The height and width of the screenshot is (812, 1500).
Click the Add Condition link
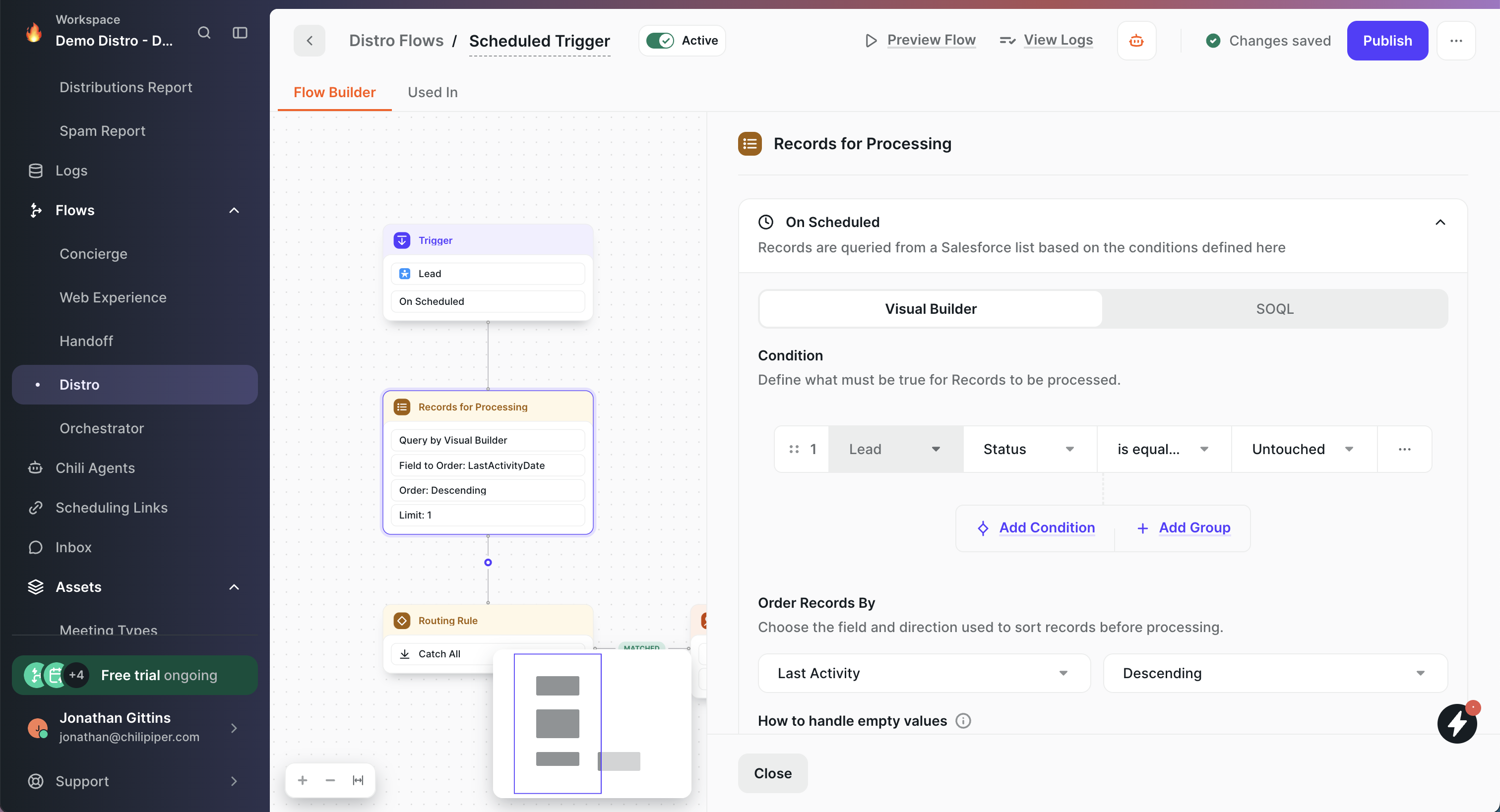(1047, 527)
